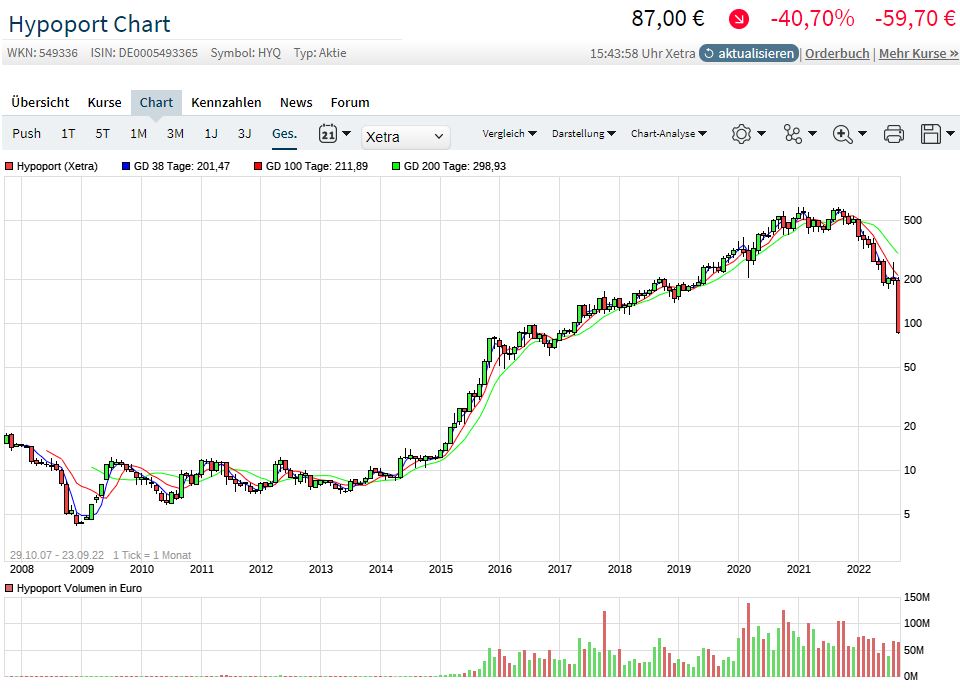Image resolution: width=960 pixels, height=690 pixels.
Task: Click the refresh icon in aktualisieren
Action: pos(708,53)
